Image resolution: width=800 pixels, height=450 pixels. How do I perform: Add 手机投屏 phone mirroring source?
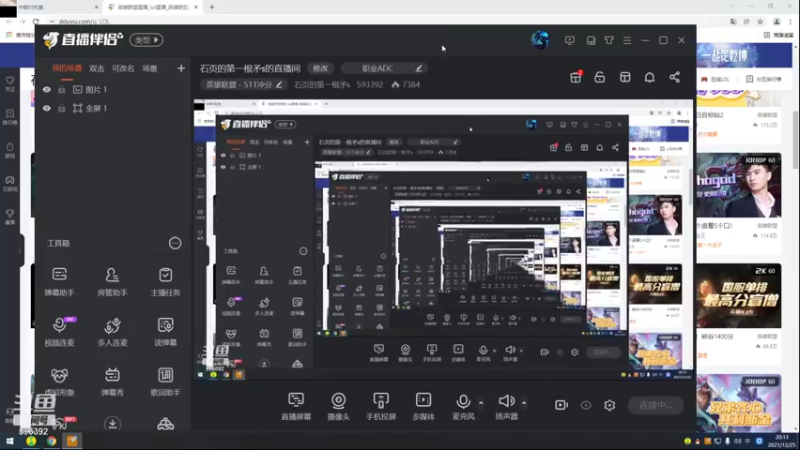click(381, 406)
